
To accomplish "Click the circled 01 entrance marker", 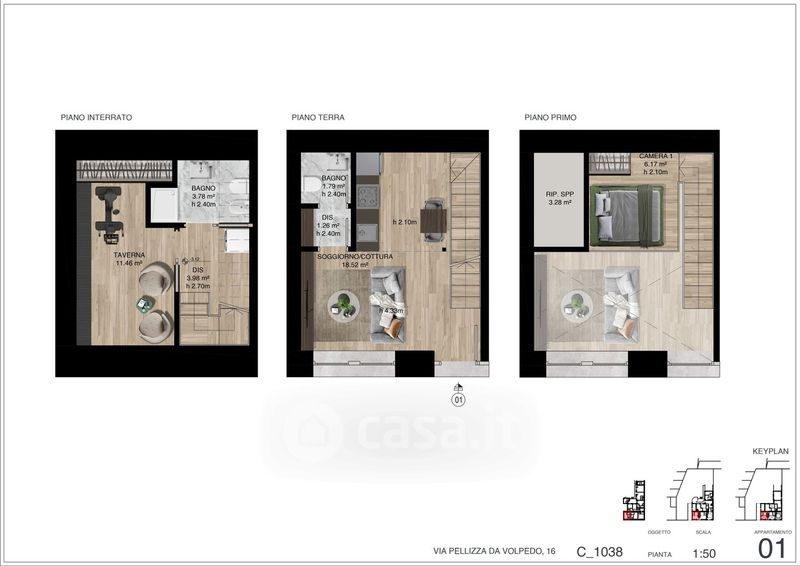I will tap(459, 400).
